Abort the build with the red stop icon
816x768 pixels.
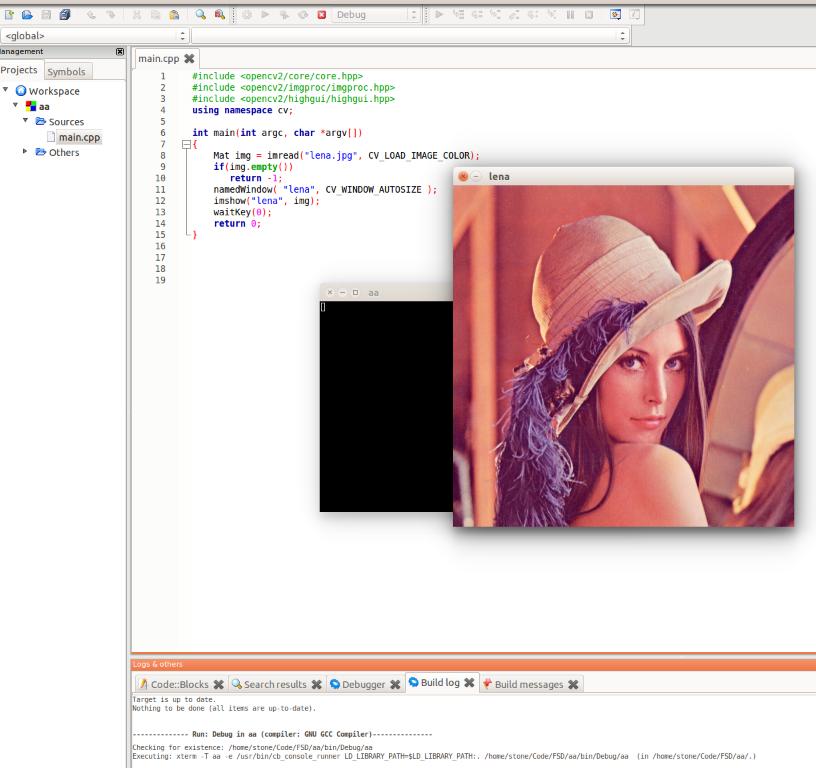pyautogui.click(x=322, y=15)
